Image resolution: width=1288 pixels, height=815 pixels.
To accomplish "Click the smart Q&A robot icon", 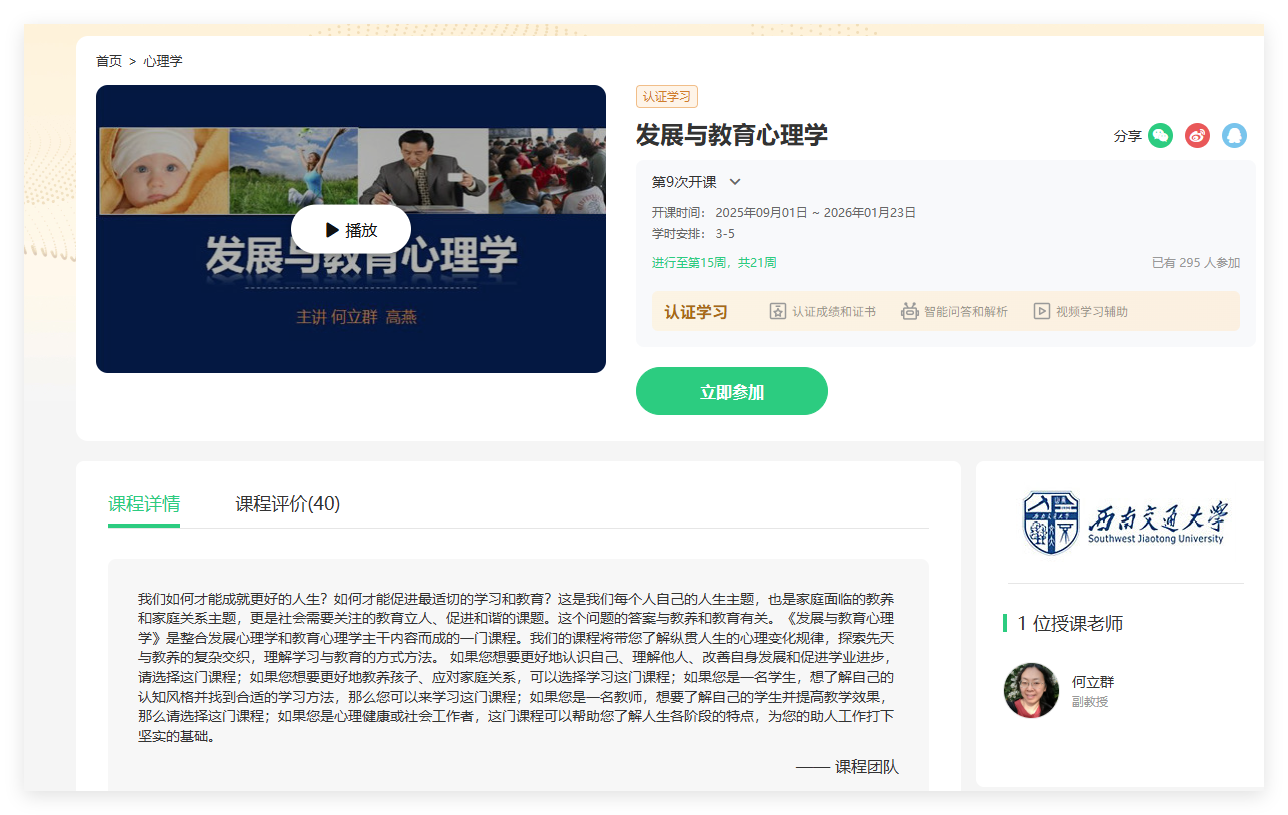I will click(909, 311).
